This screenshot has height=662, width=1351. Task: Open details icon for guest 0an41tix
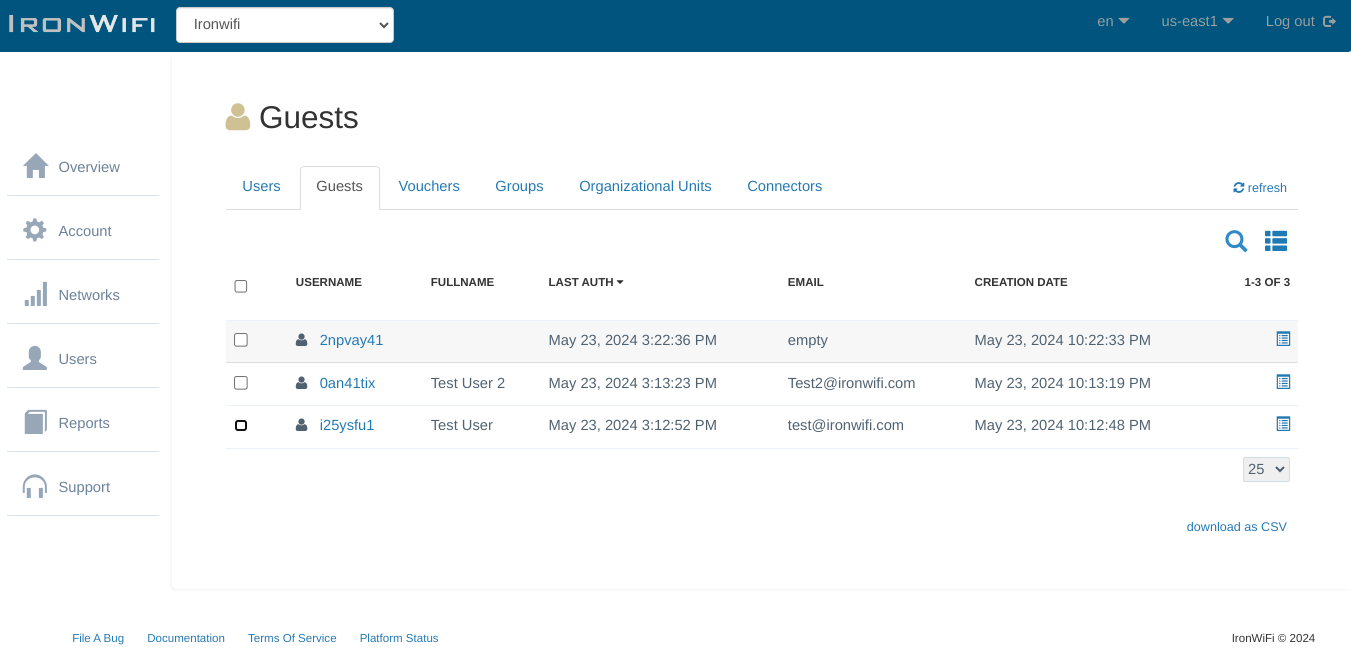(x=1283, y=382)
